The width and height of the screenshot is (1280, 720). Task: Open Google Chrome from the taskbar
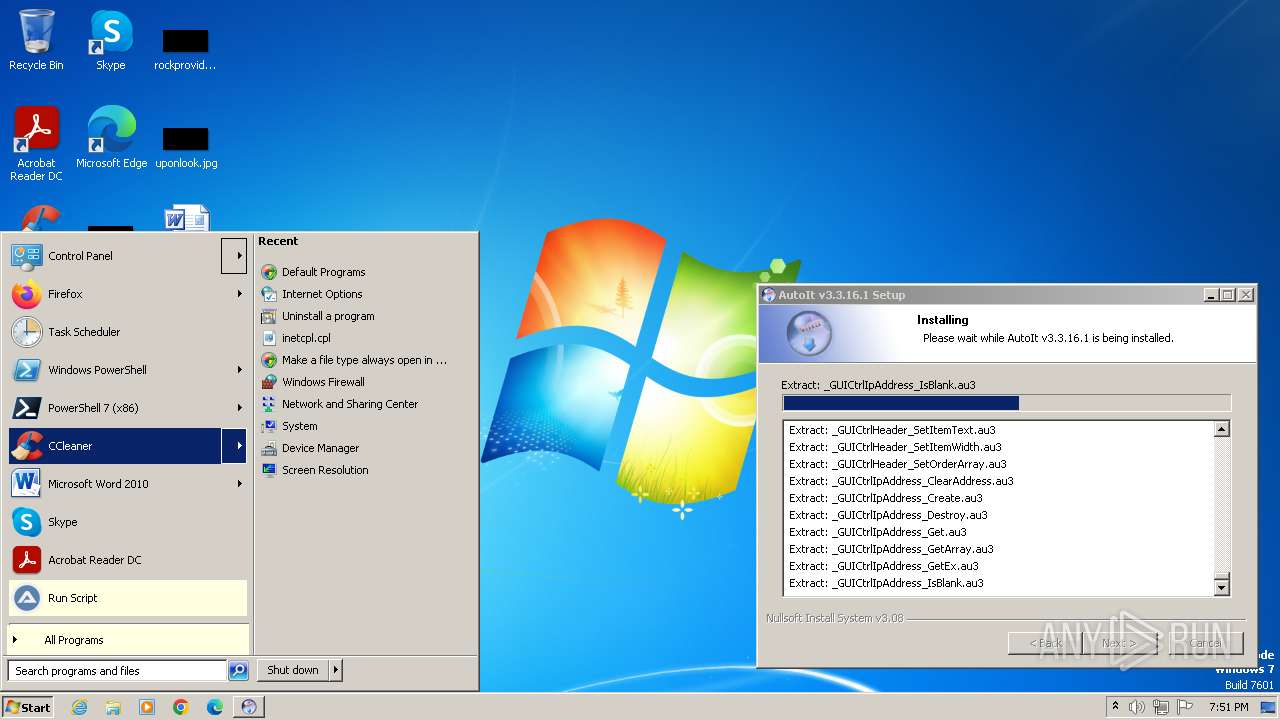coord(181,707)
